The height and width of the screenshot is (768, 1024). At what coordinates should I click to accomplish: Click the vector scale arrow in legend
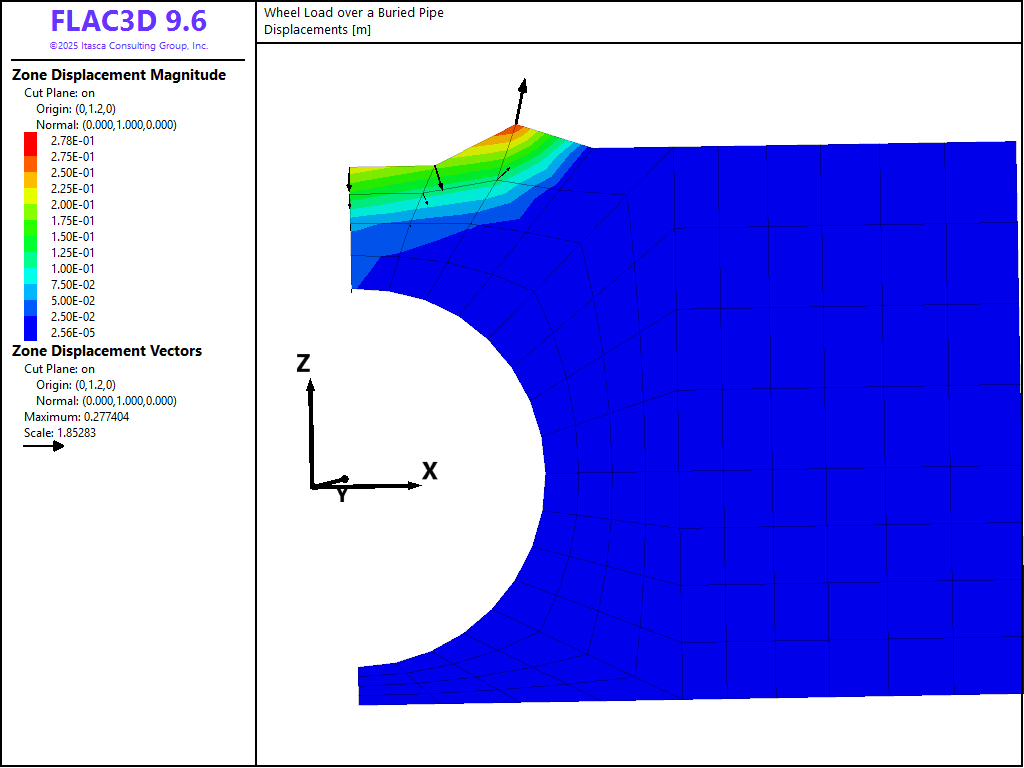coord(44,446)
